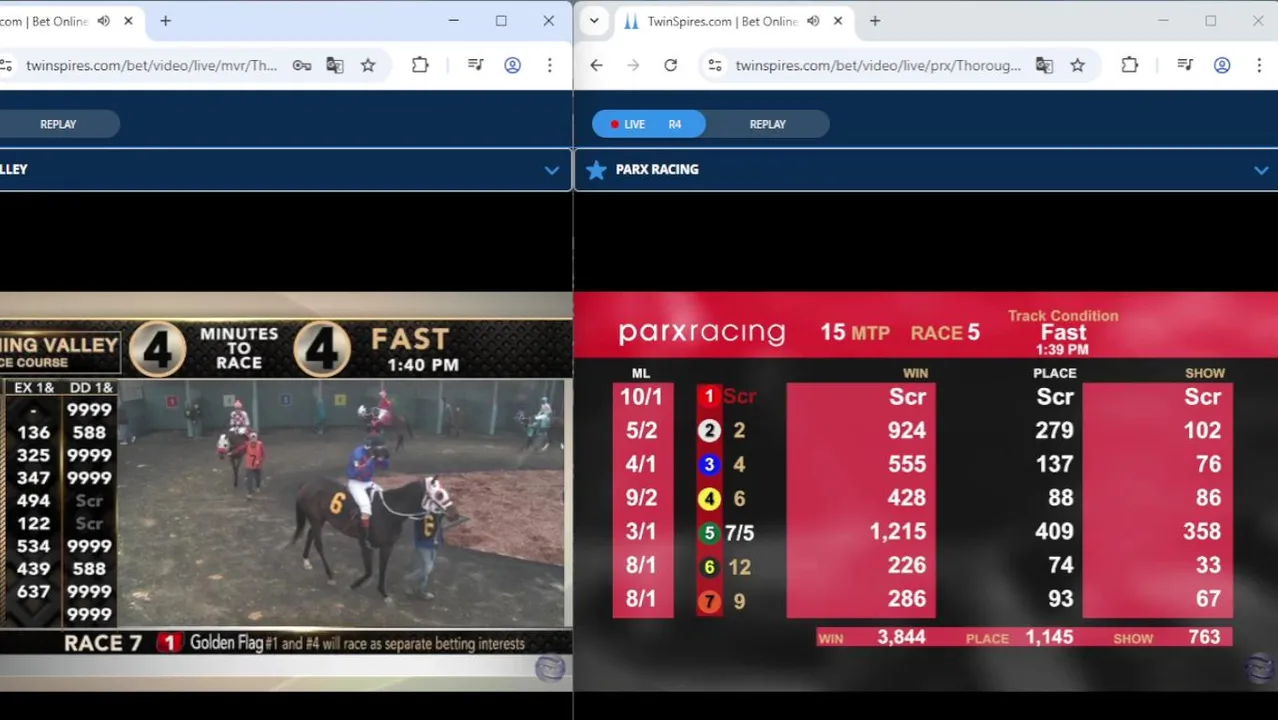
Task: Open a new tab in the right window
Action: point(875,21)
